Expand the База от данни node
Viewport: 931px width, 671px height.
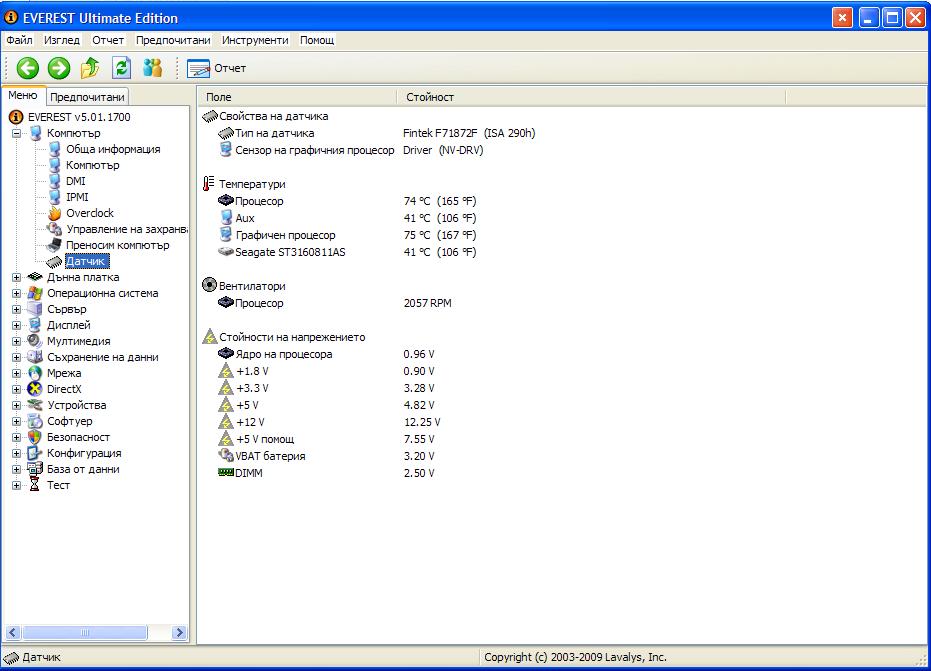pos(17,470)
